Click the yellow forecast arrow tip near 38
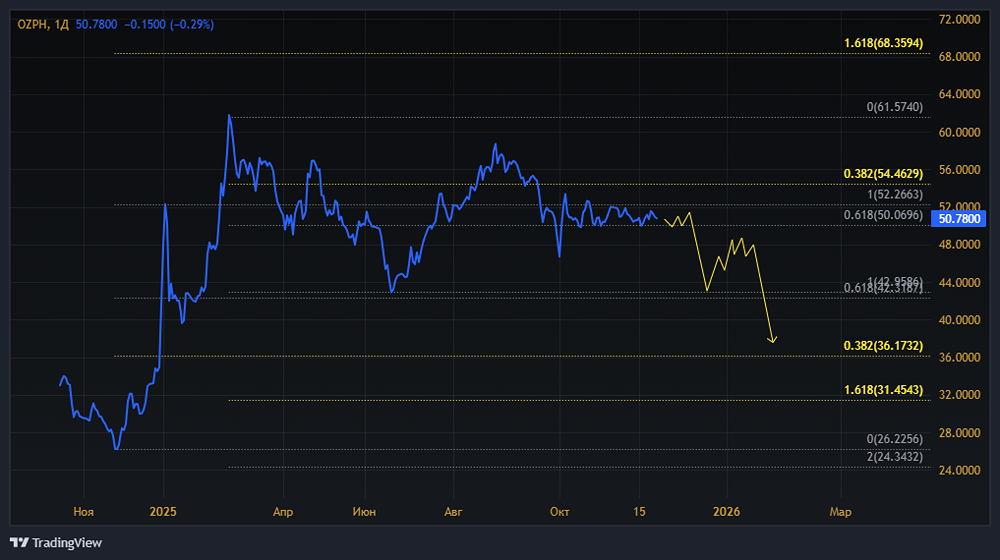Viewport: 1000px width, 560px height. 772,340
